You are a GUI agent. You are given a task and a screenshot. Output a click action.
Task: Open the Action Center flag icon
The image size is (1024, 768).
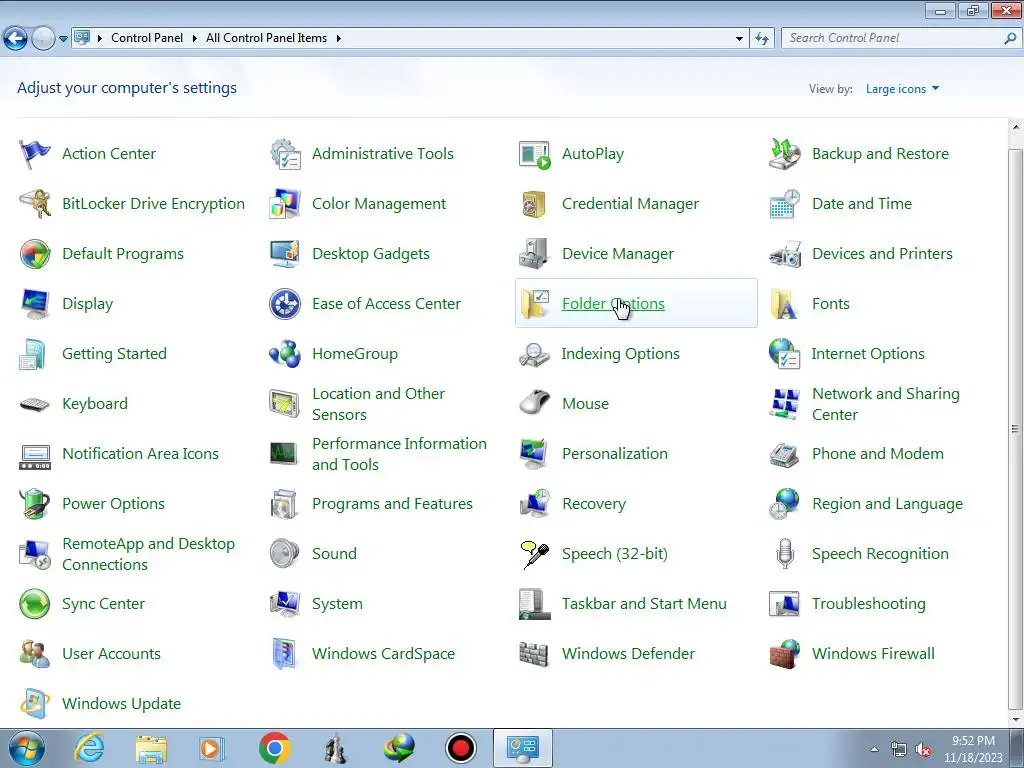click(x=35, y=154)
